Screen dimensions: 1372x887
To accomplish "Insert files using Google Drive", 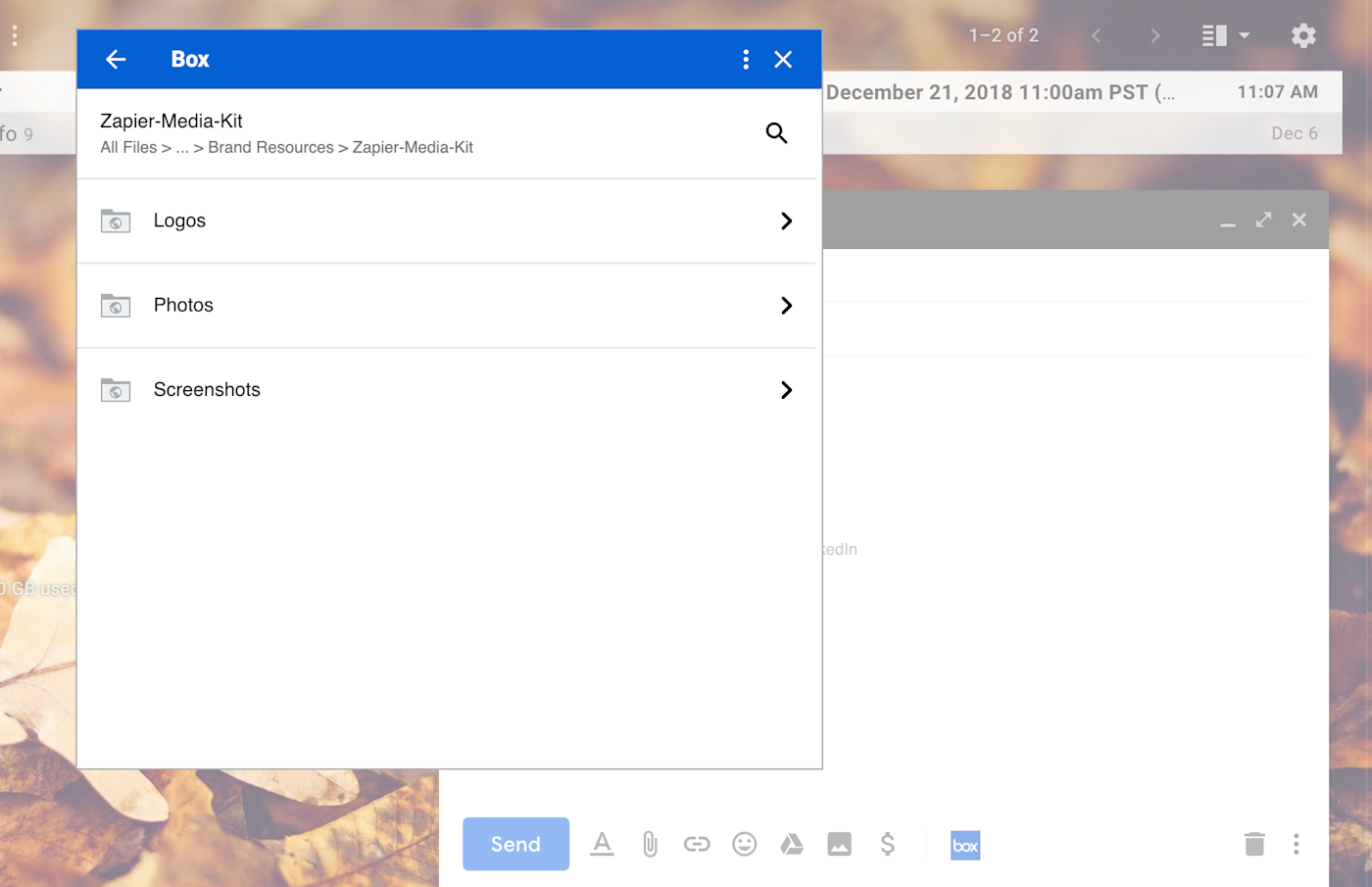I will [792, 844].
